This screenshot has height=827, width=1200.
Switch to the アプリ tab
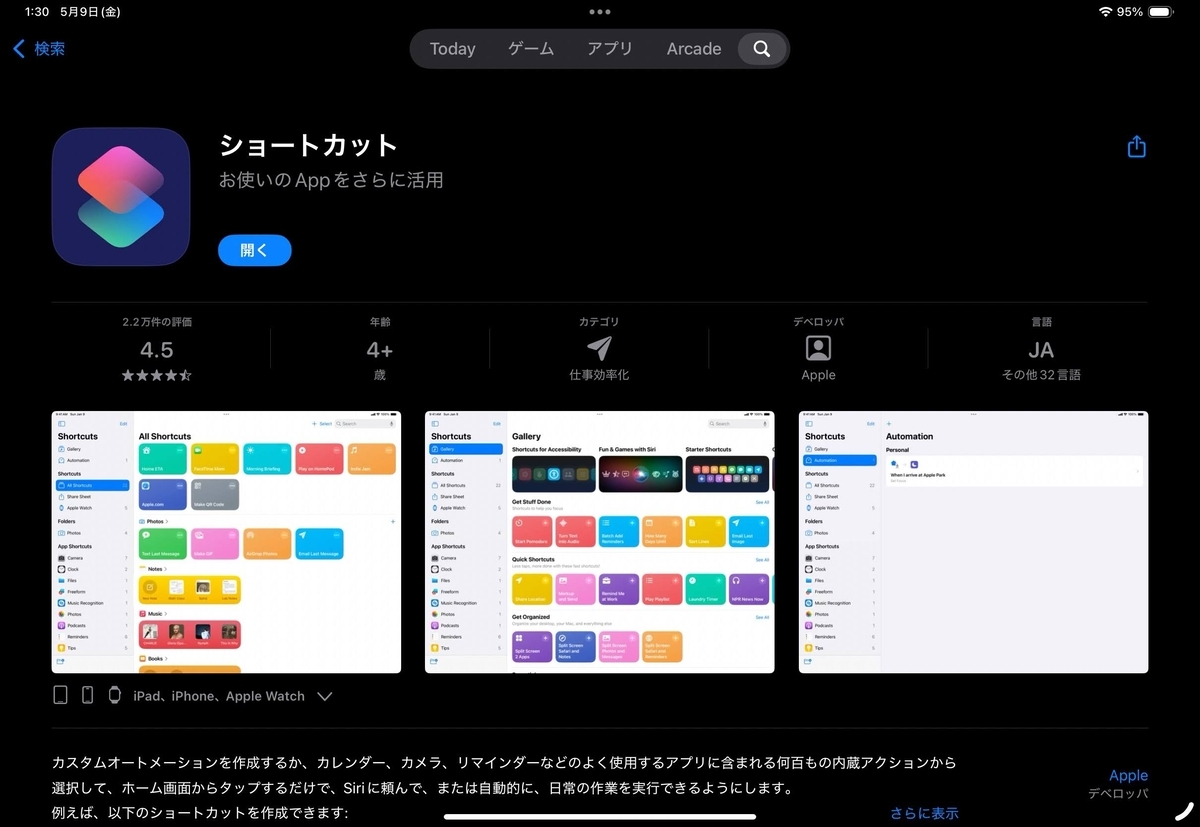(610, 49)
